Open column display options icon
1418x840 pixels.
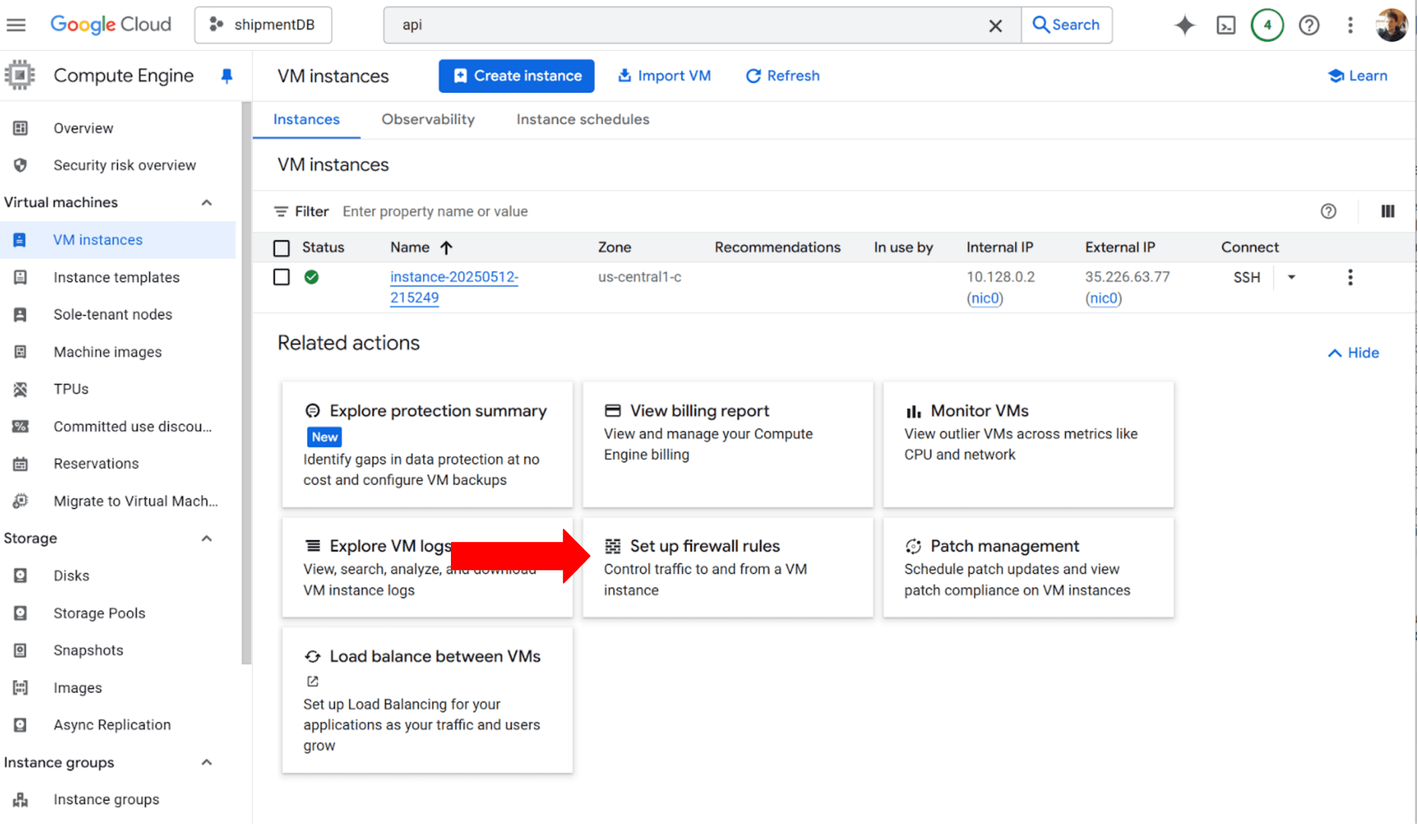point(1388,211)
